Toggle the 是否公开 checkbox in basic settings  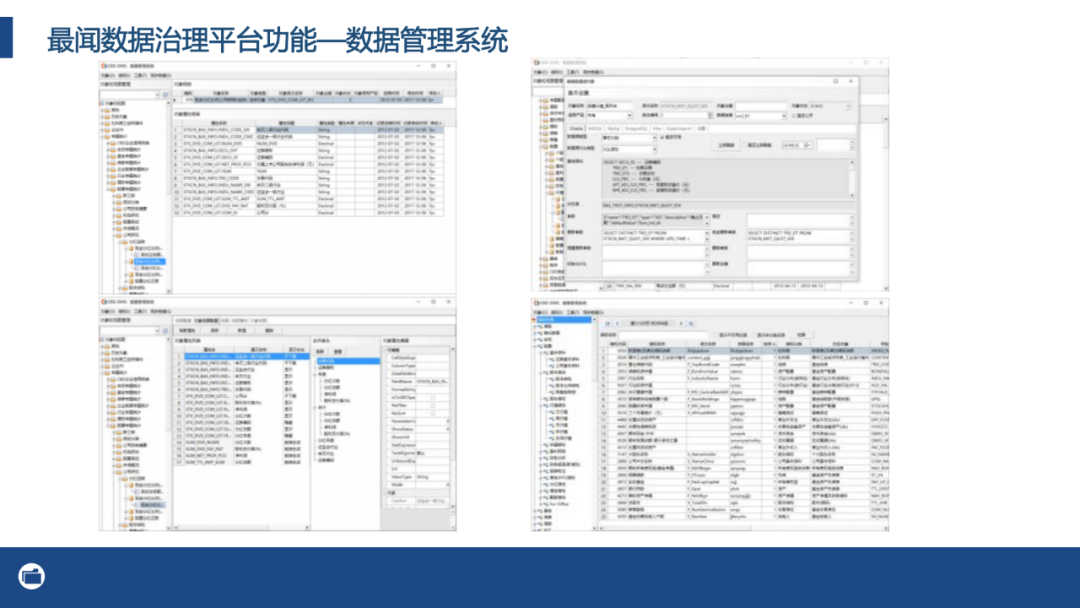(x=794, y=116)
